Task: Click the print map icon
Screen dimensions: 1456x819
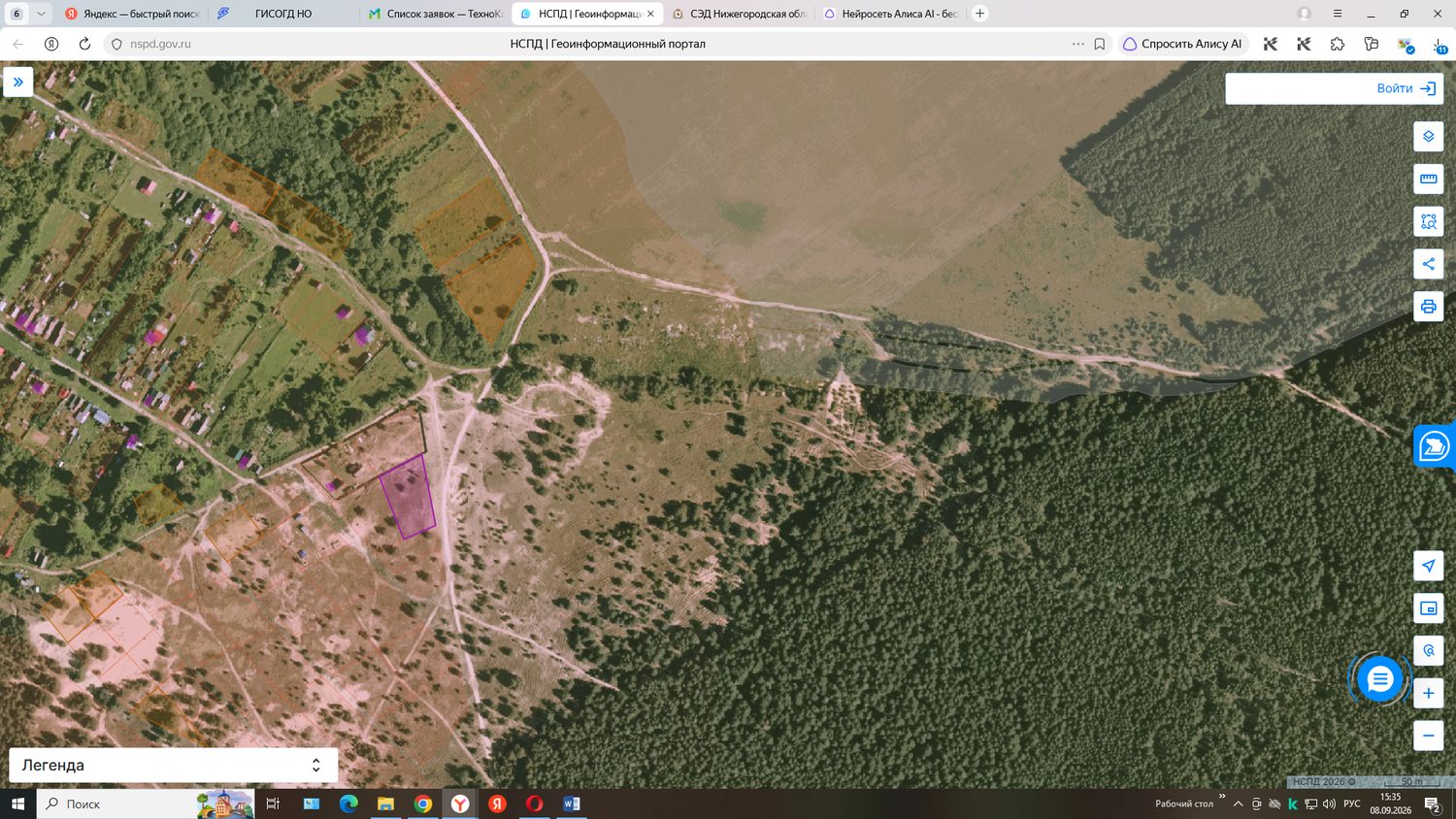Action: pyautogui.click(x=1428, y=307)
